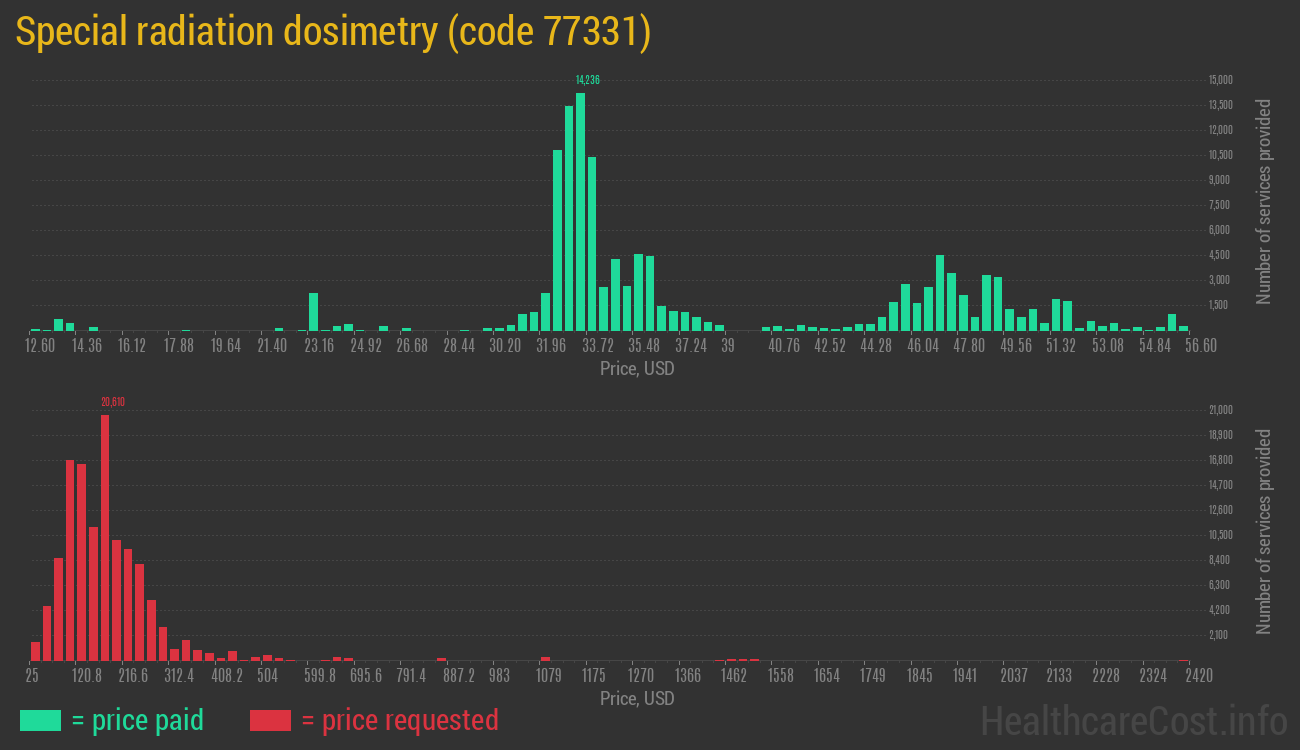The height and width of the screenshot is (750, 1300).
Task: Click the 1079 x-axis tick label
Action: pos(548,676)
